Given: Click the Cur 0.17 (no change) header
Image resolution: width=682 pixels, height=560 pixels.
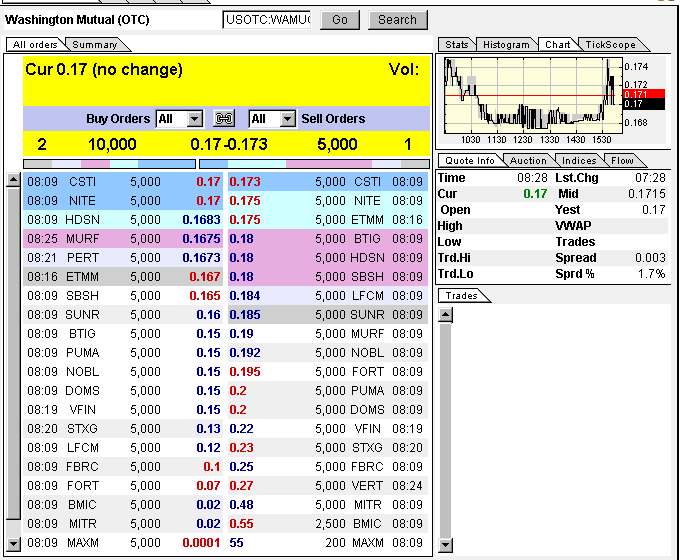Looking at the screenshot, I should [x=104, y=70].
